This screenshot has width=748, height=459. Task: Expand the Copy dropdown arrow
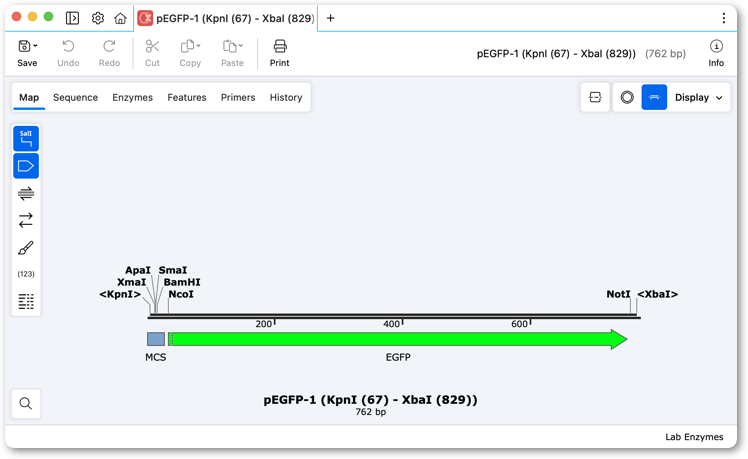[198, 46]
